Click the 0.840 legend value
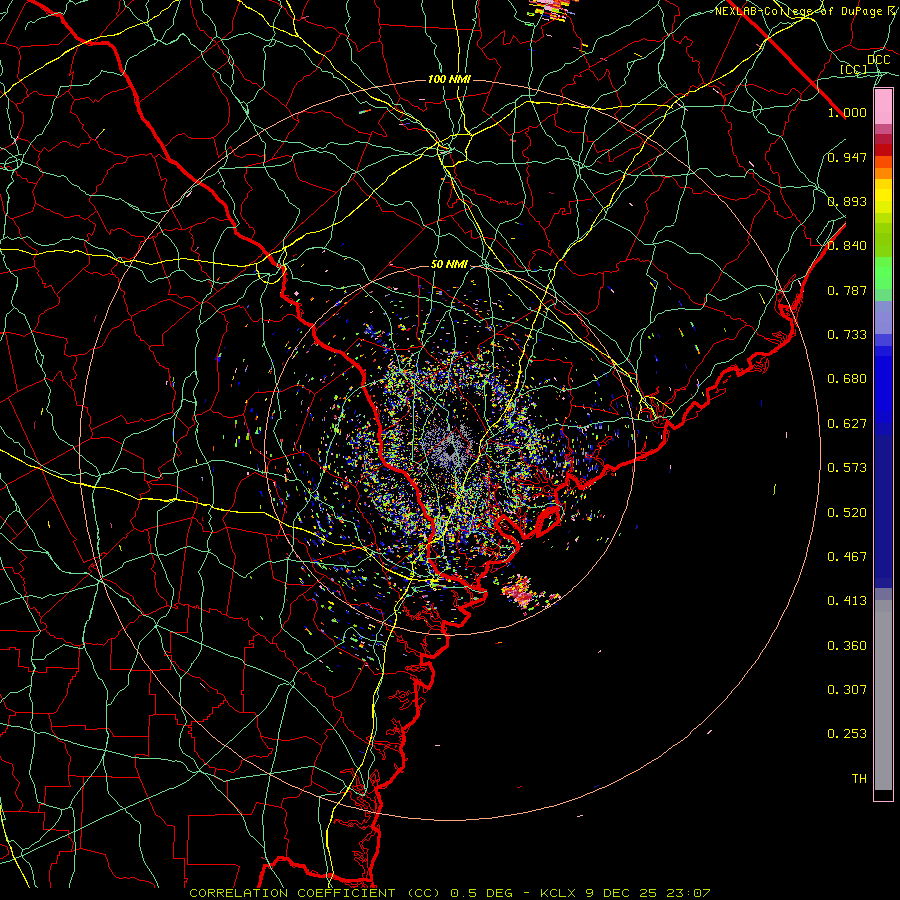The width and height of the screenshot is (900, 900). tap(847, 246)
